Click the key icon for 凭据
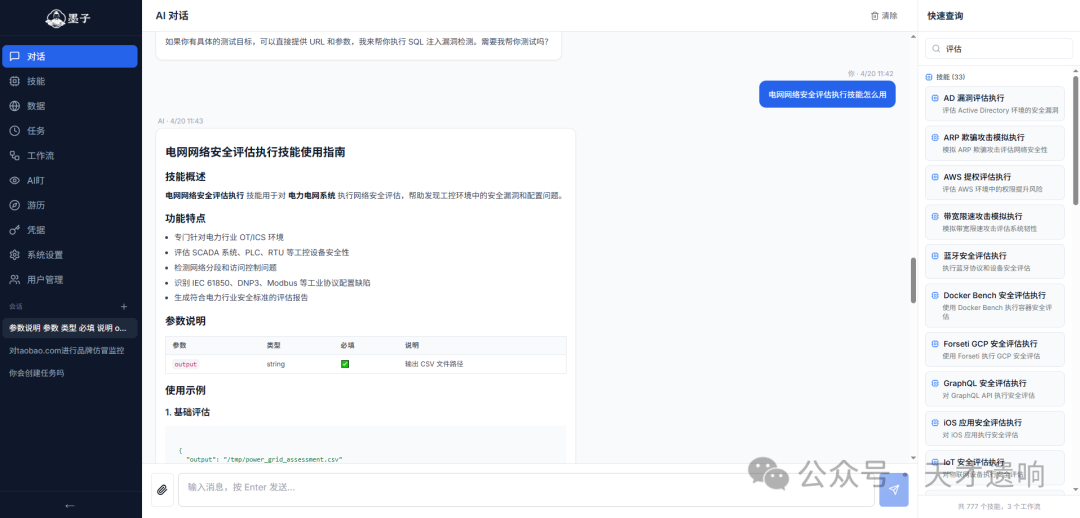Viewport: 1080px width, 518px height. (x=15, y=230)
